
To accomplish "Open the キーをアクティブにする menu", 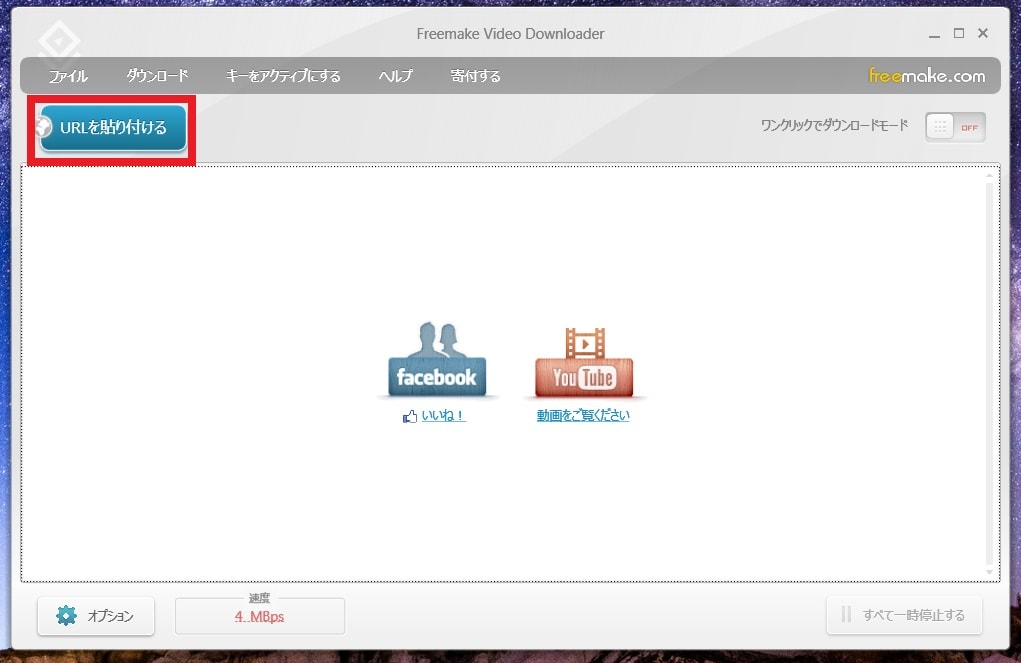I will point(283,76).
